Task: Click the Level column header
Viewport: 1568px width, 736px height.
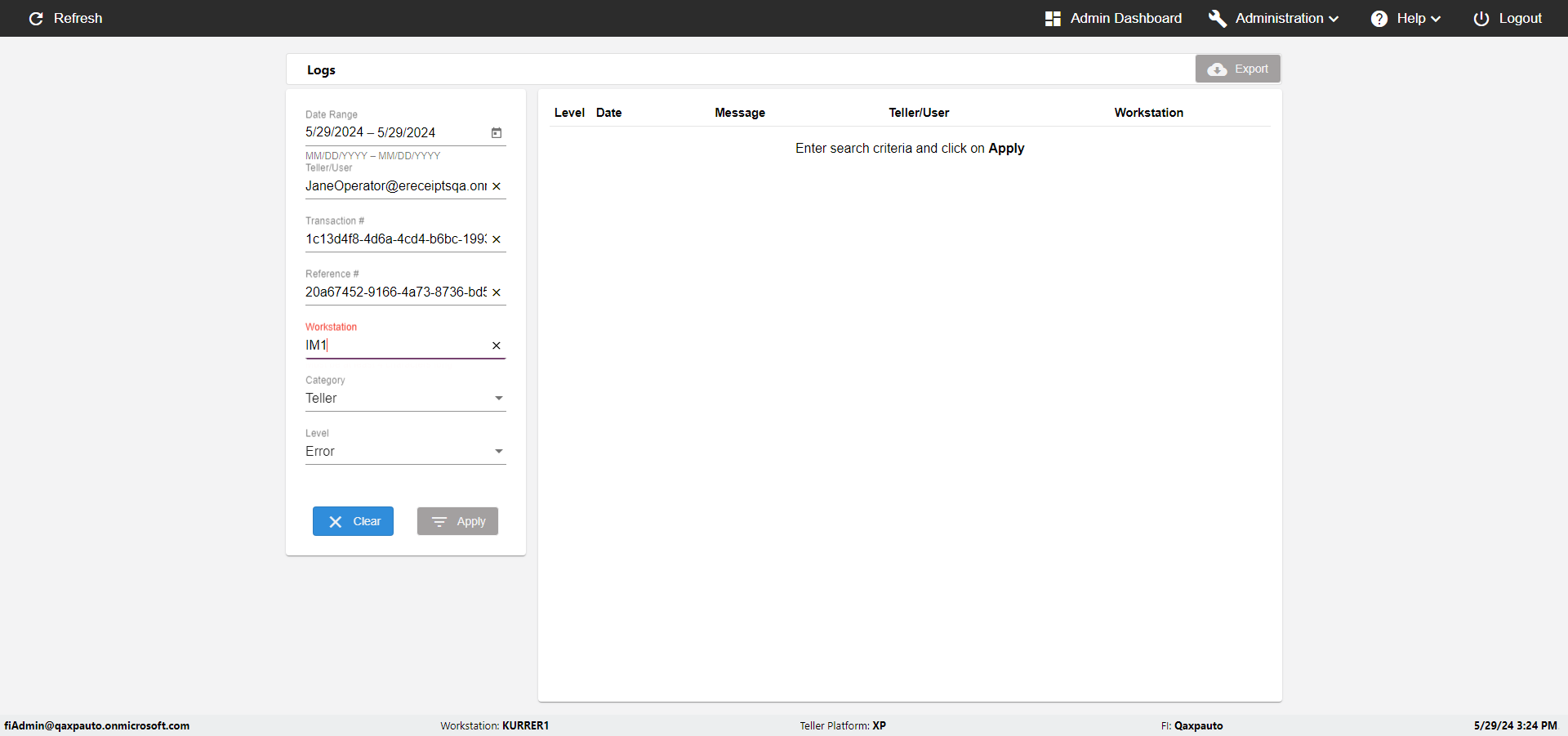Action: (569, 113)
